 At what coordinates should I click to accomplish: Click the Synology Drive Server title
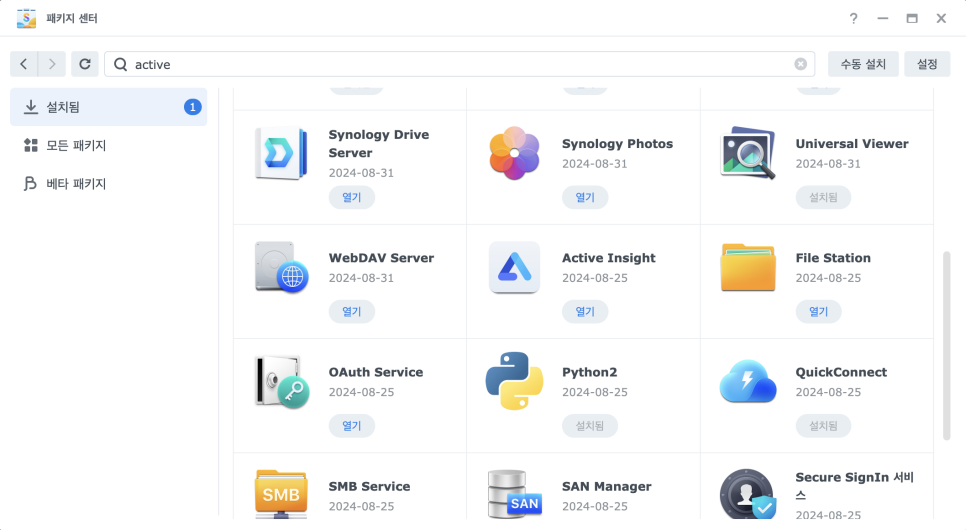point(379,144)
